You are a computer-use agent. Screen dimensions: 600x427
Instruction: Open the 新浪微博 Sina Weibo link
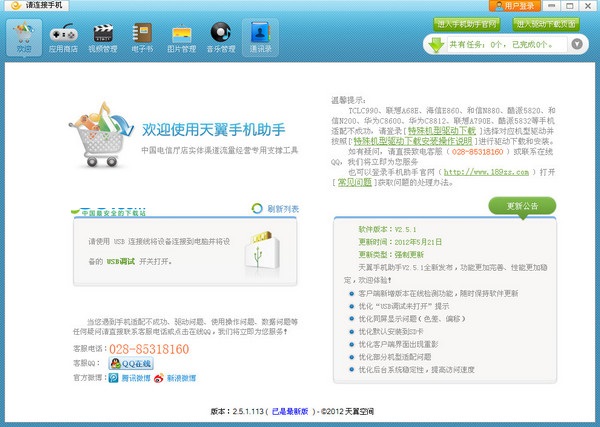pyautogui.click(x=174, y=378)
